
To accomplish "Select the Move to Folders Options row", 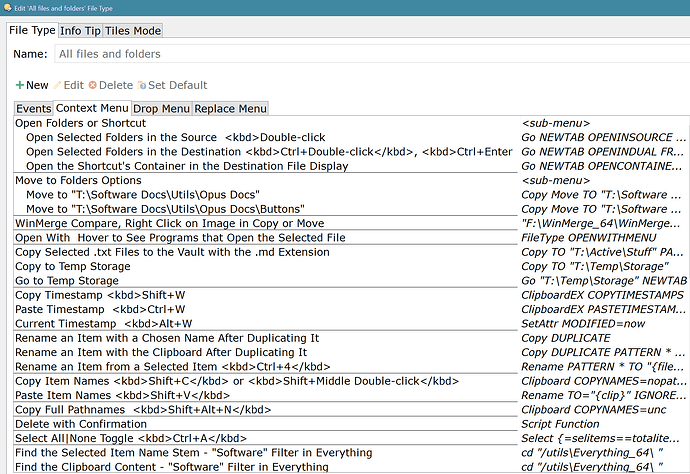I will coord(352,180).
